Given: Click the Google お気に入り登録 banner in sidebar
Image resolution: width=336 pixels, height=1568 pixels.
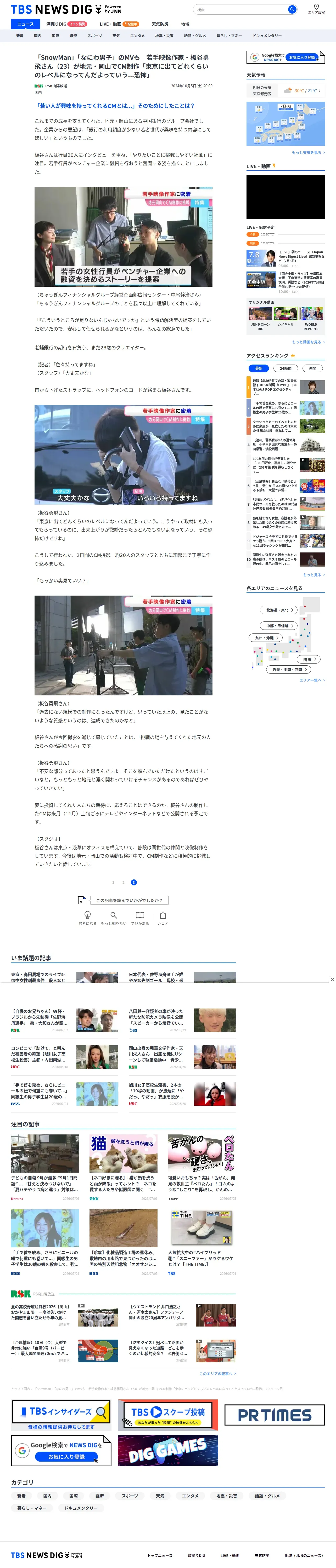Looking at the screenshot, I should (x=285, y=57).
